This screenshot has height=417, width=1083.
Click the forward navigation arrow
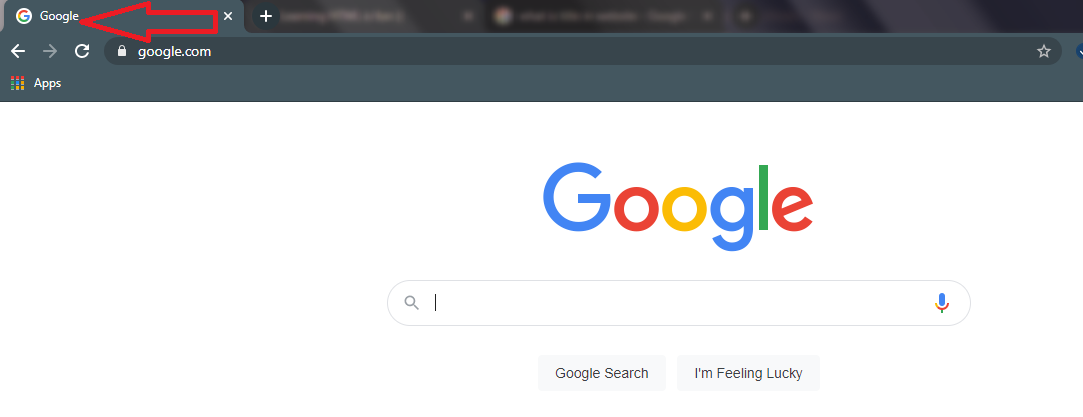(50, 51)
